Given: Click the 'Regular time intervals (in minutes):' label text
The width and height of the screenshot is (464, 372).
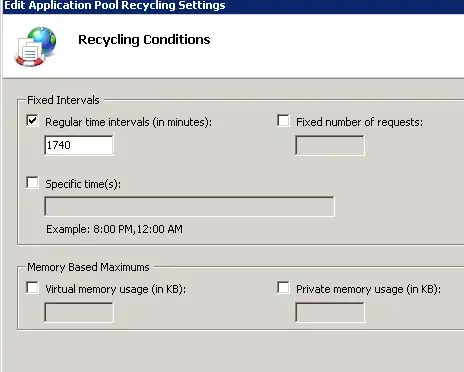Looking at the screenshot, I should pyautogui.click(x=128, y=122).
